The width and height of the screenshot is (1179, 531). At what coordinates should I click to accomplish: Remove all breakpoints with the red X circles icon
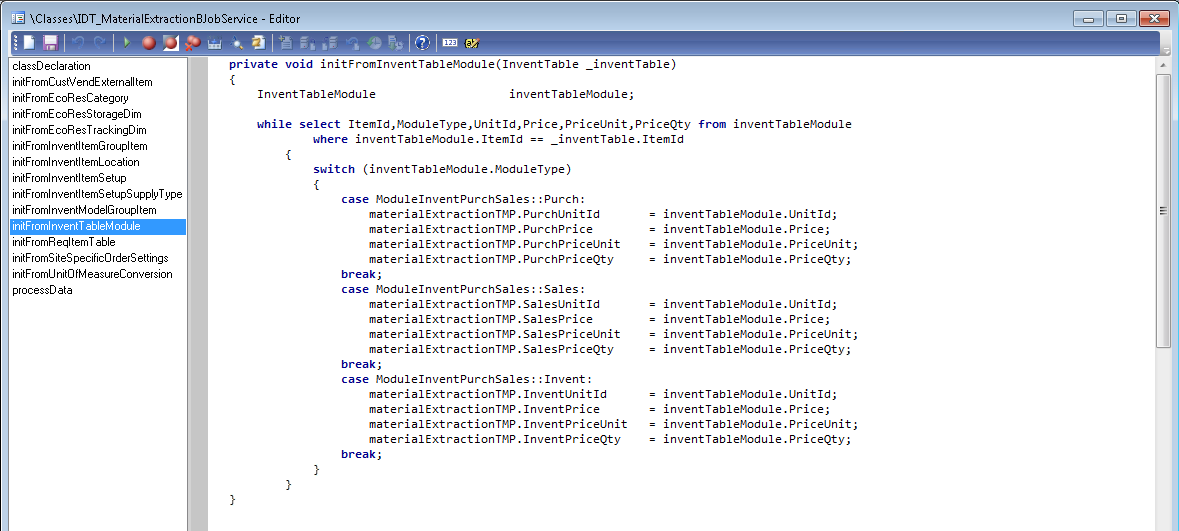click(x=192, y=43)
